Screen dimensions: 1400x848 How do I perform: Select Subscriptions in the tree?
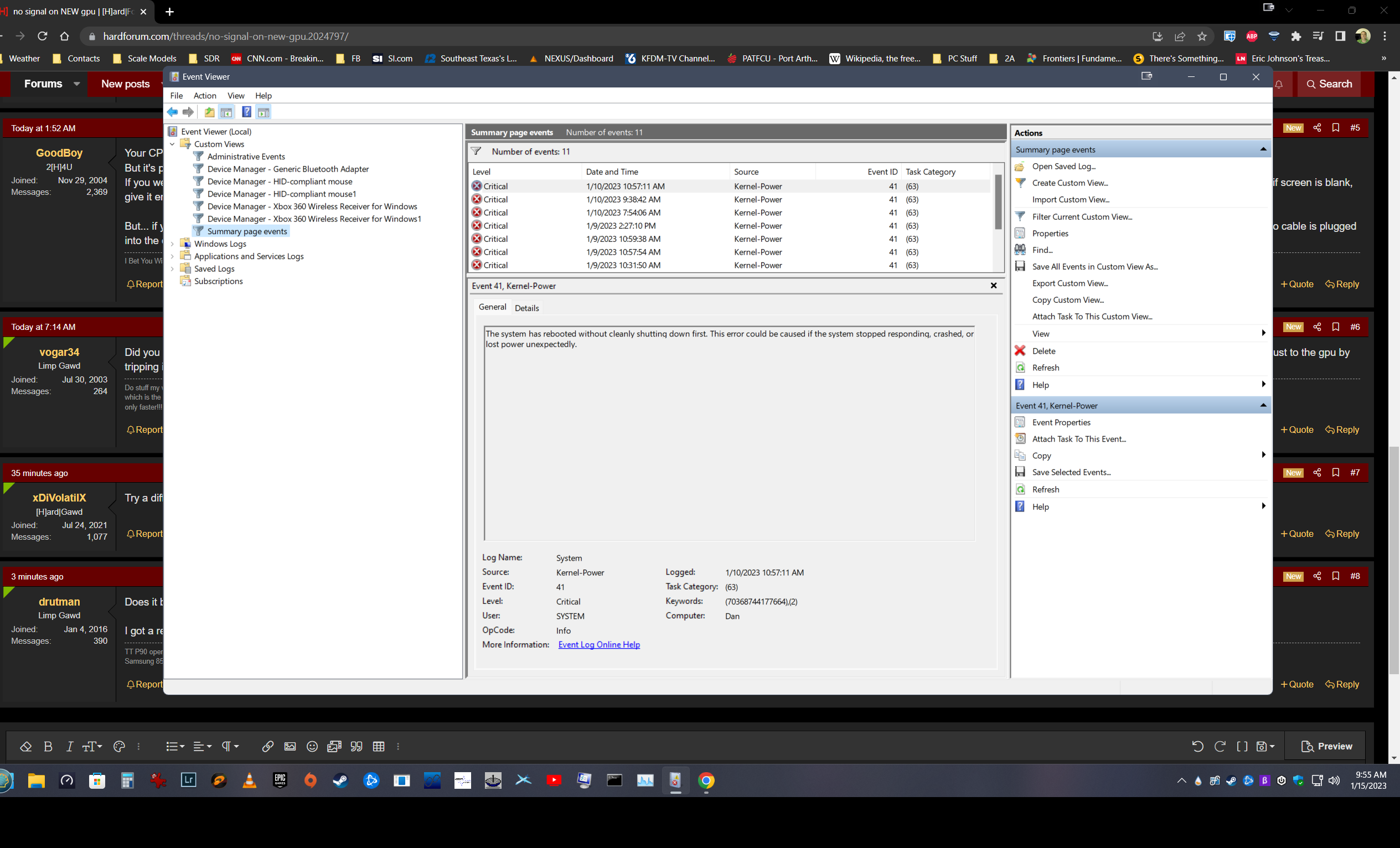click(218, 281)
